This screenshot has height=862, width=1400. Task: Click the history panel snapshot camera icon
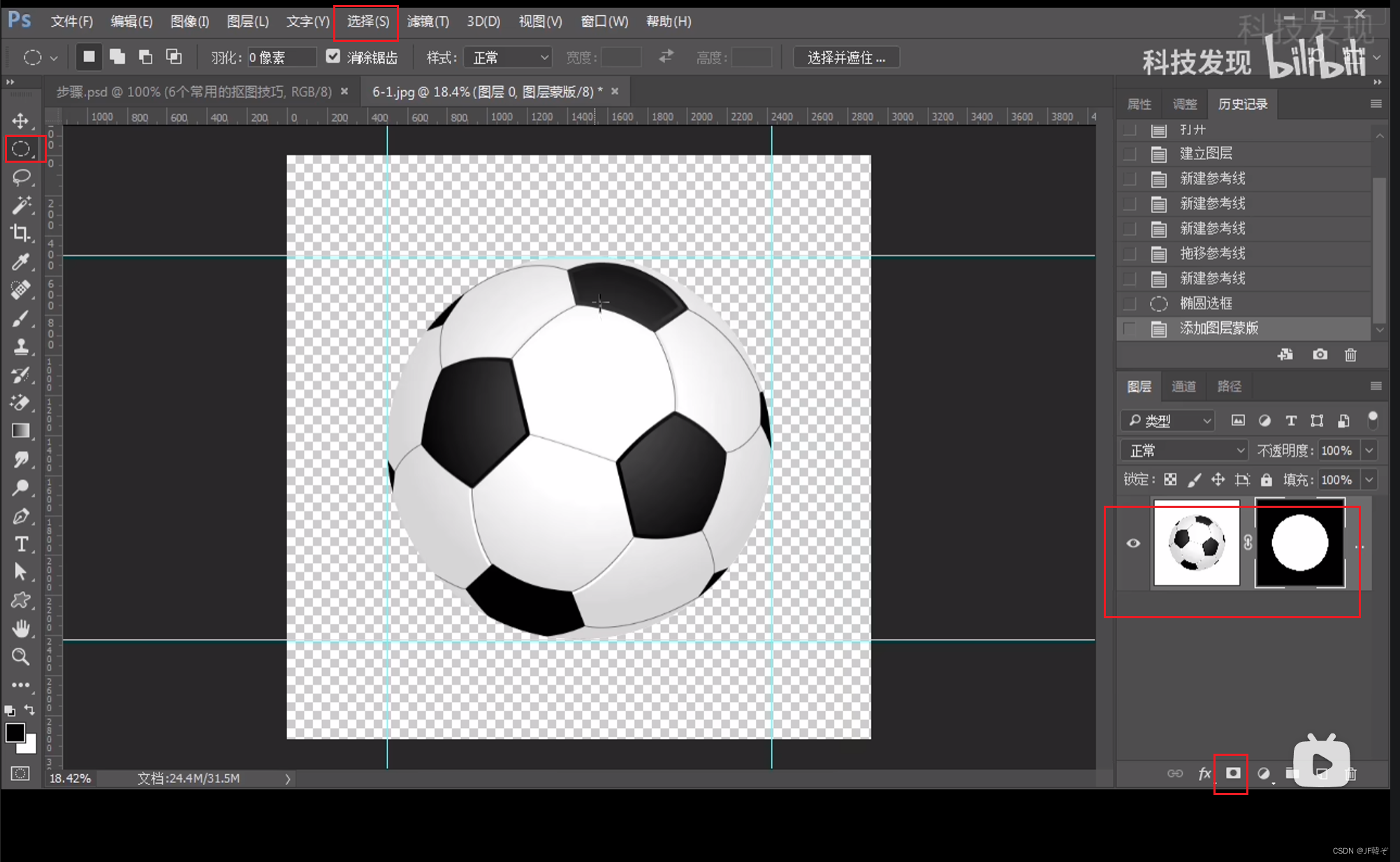click(x=1319, y=355)
